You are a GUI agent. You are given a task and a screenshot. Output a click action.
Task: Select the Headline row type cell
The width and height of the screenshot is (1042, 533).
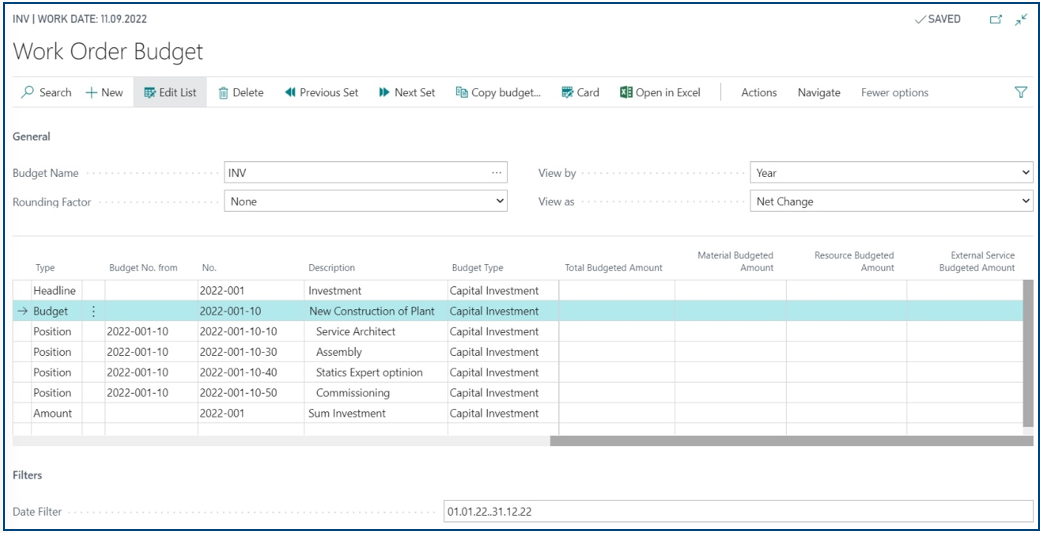click(x=54, y=290)
